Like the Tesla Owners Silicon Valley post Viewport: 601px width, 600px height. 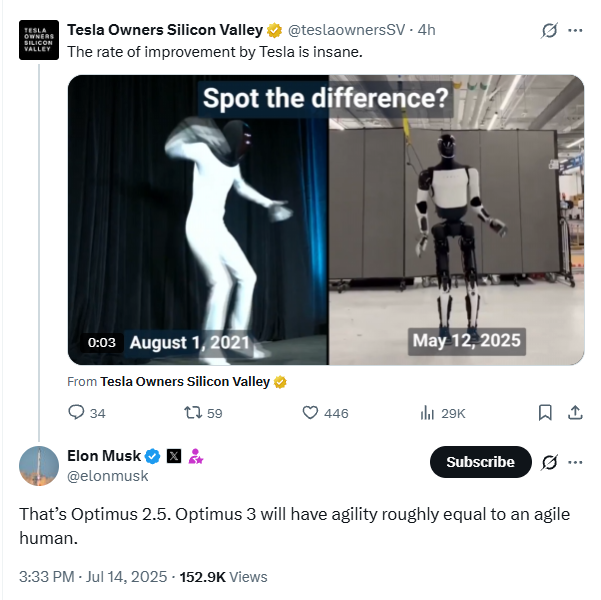tap(310, 412)
